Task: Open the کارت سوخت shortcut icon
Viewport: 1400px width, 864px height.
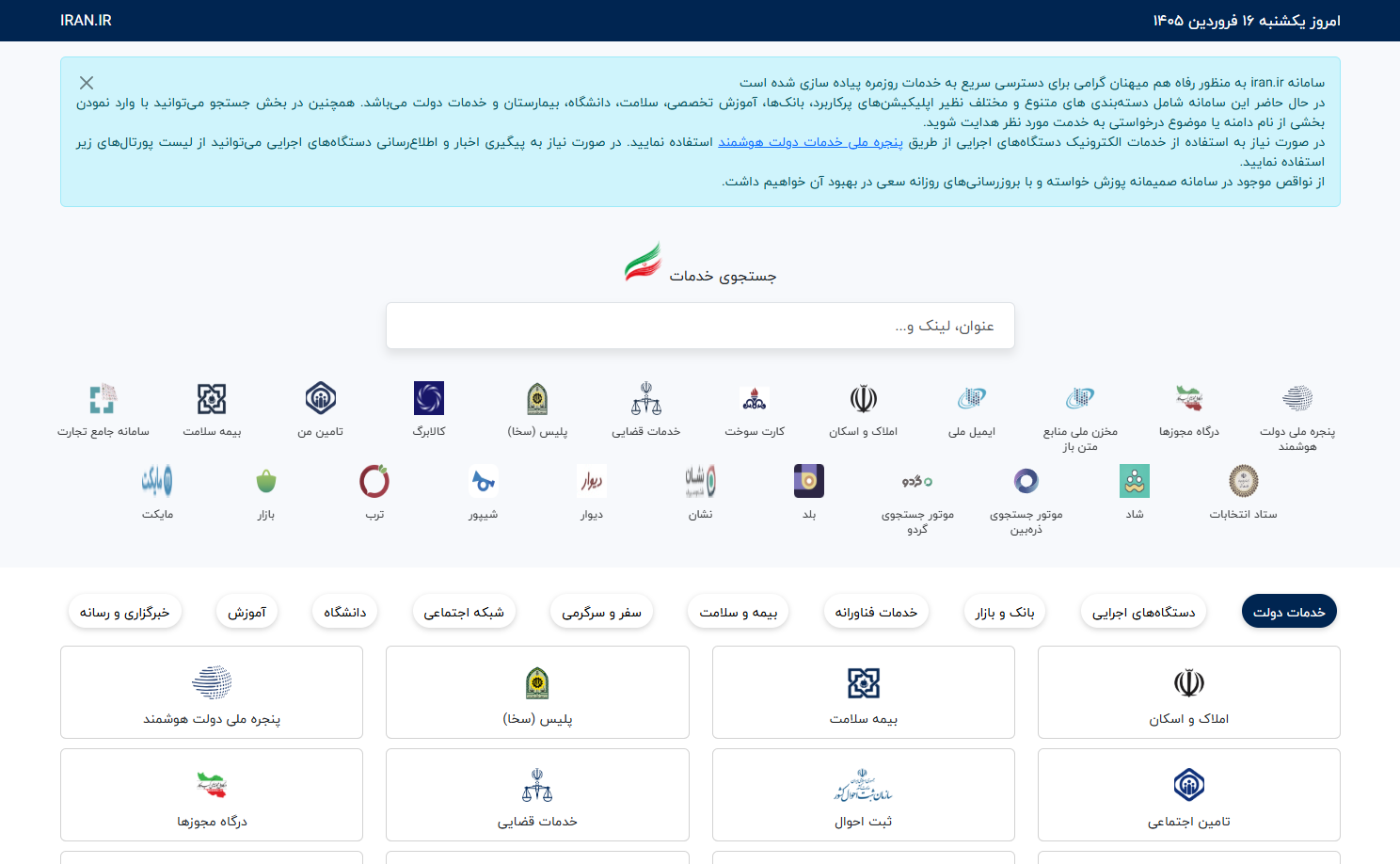Action: pos(755,399)
